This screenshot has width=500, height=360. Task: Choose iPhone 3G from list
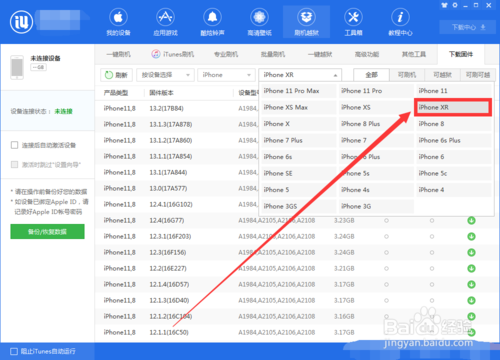[376, 206]
